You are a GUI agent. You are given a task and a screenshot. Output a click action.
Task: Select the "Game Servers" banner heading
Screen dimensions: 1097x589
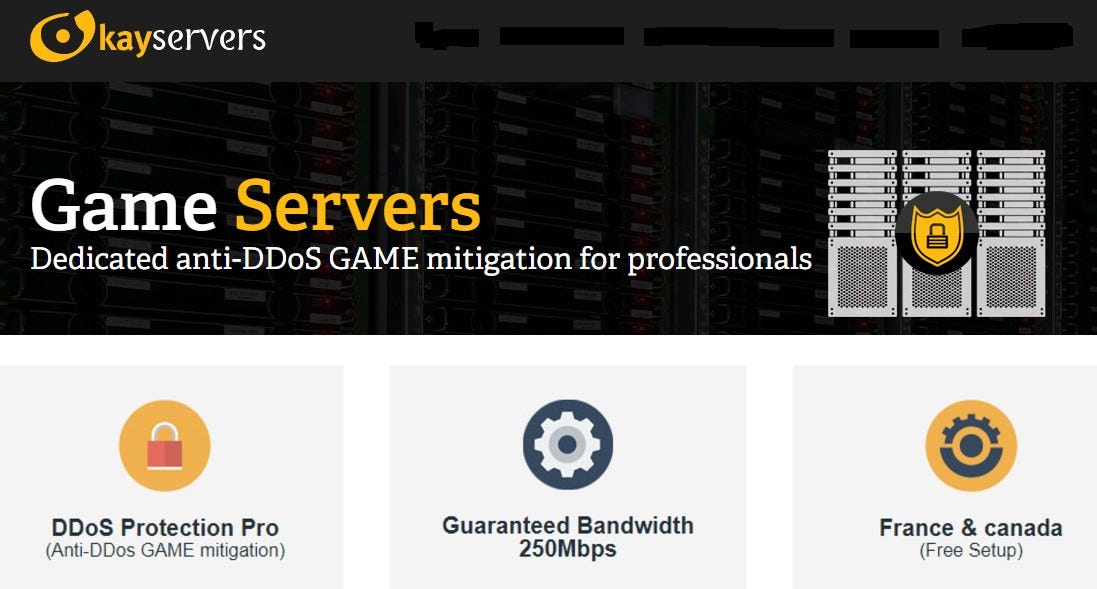point(256,205)
